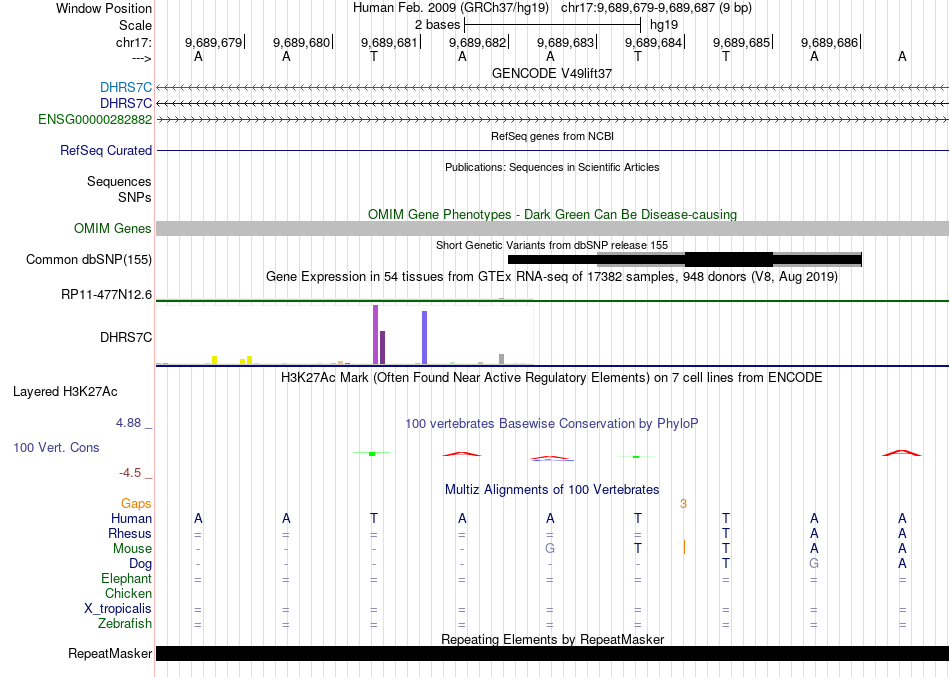
Task: Click the tall blue bar in GTEx chart
Action: point(425,338)
